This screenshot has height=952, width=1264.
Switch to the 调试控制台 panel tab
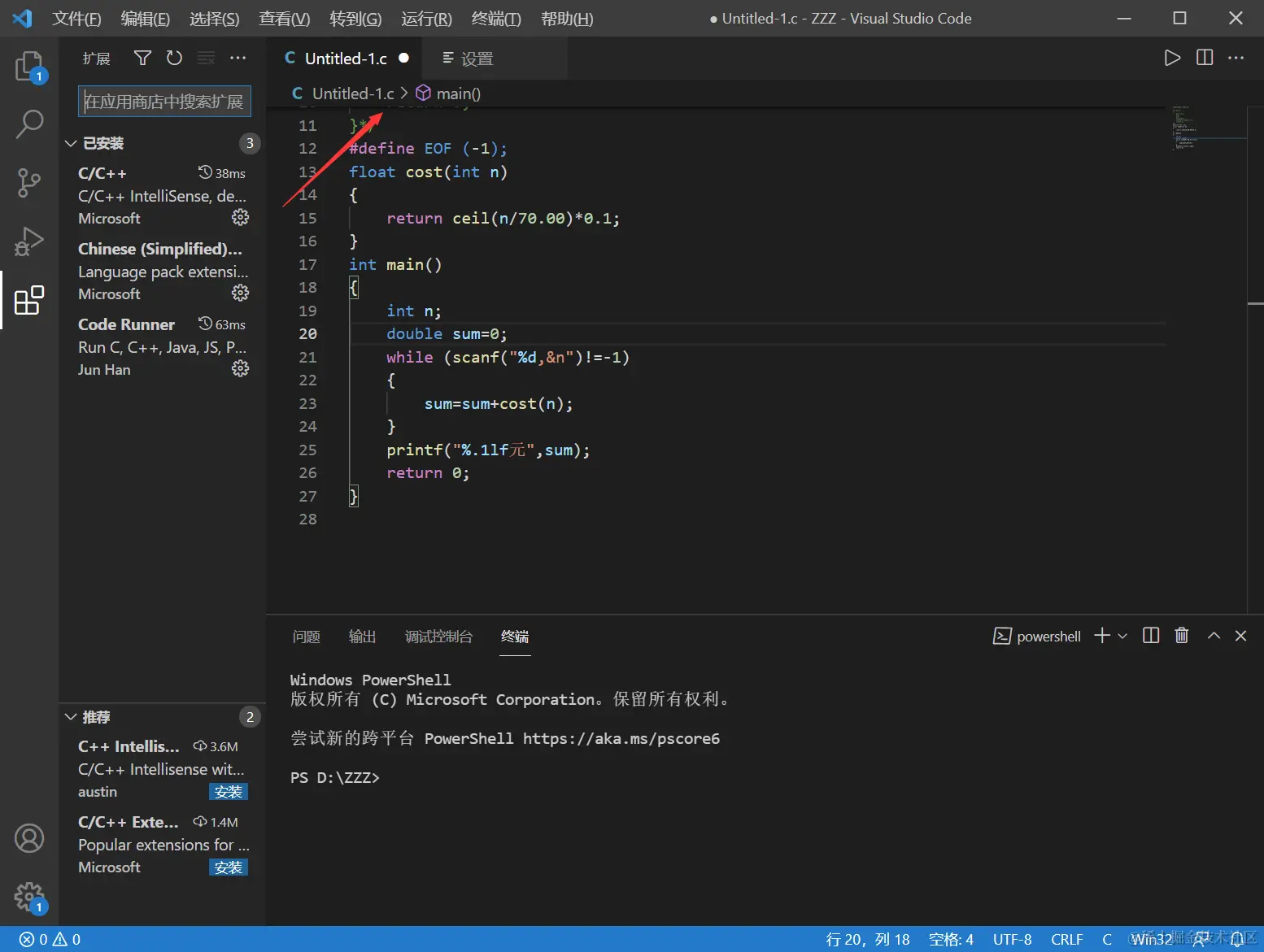point(439,637)
